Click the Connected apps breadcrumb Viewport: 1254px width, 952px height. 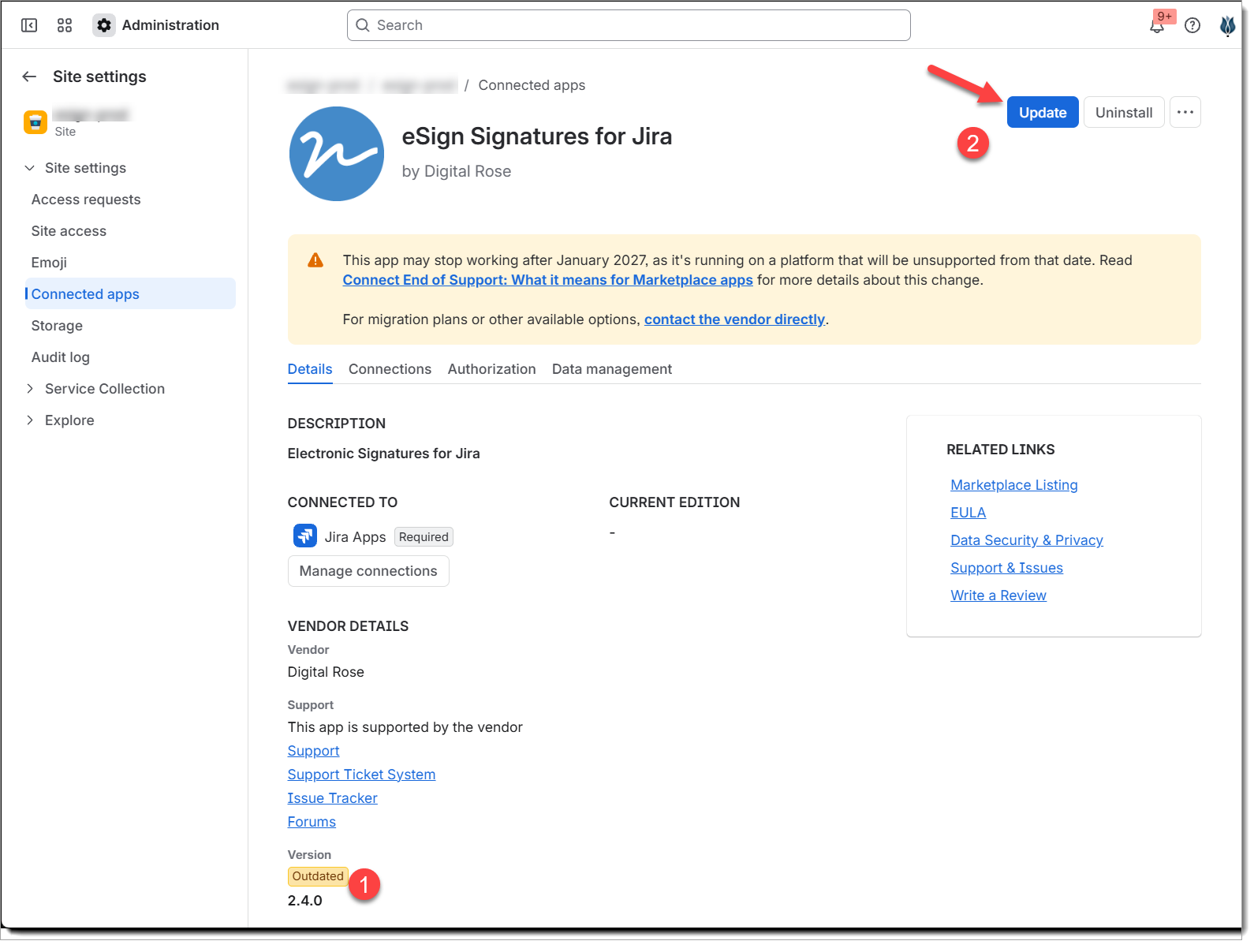[532, 85]
